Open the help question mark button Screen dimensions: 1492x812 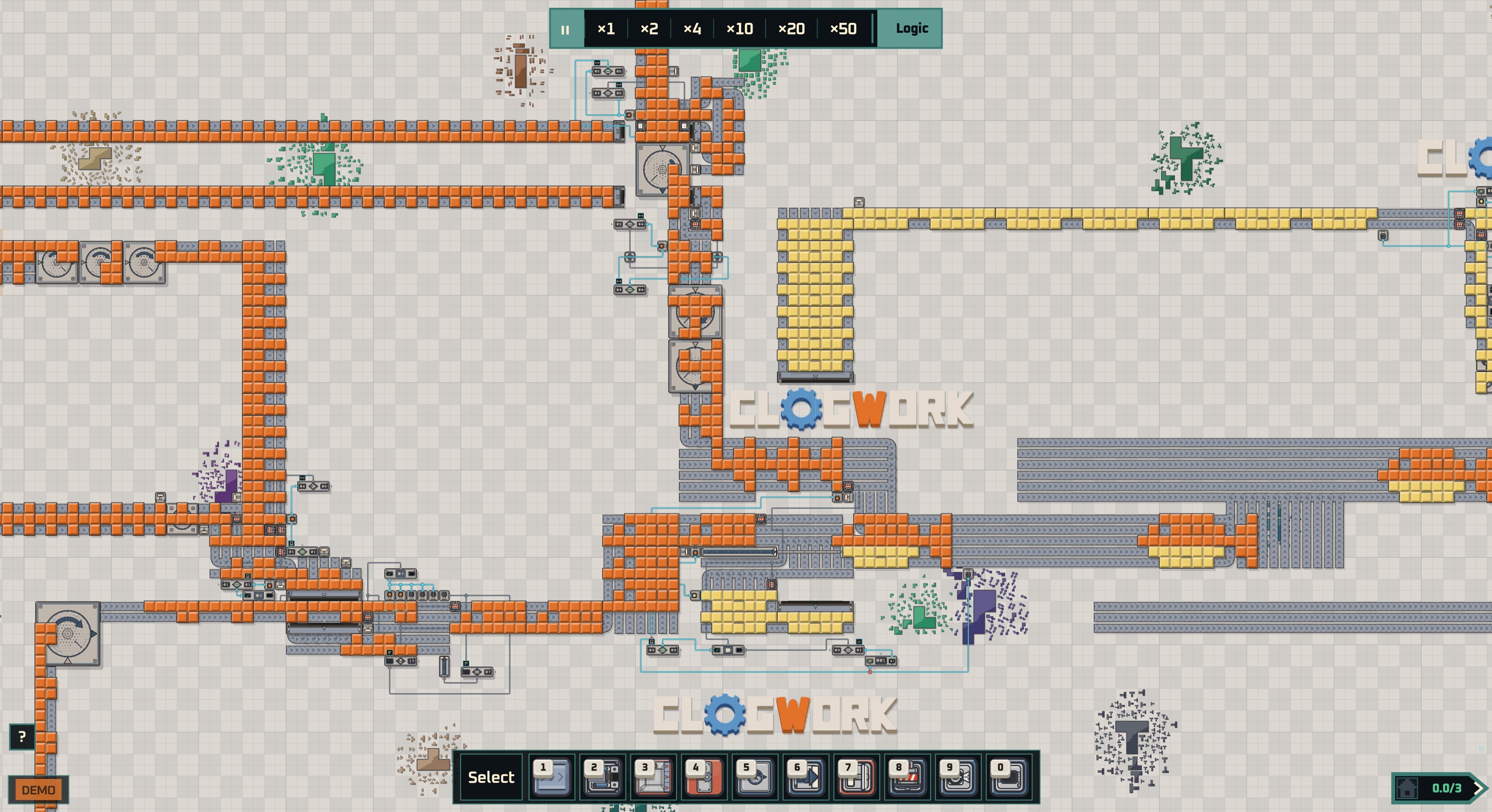tap(22, 737)
